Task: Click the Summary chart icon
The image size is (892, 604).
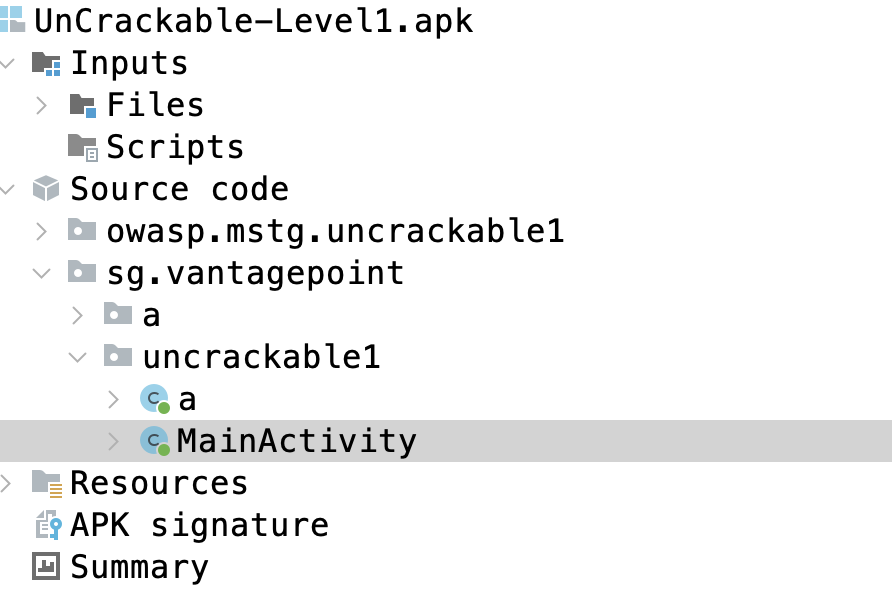Action: tap(46, 566)
